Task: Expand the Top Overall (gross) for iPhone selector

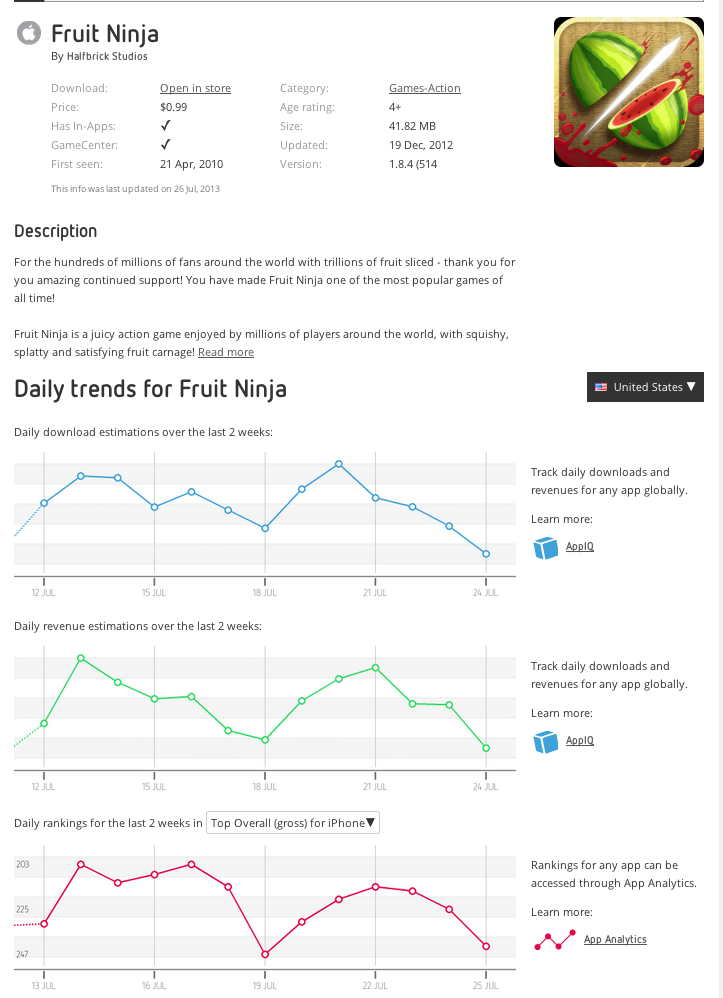Action: (292, 823)
